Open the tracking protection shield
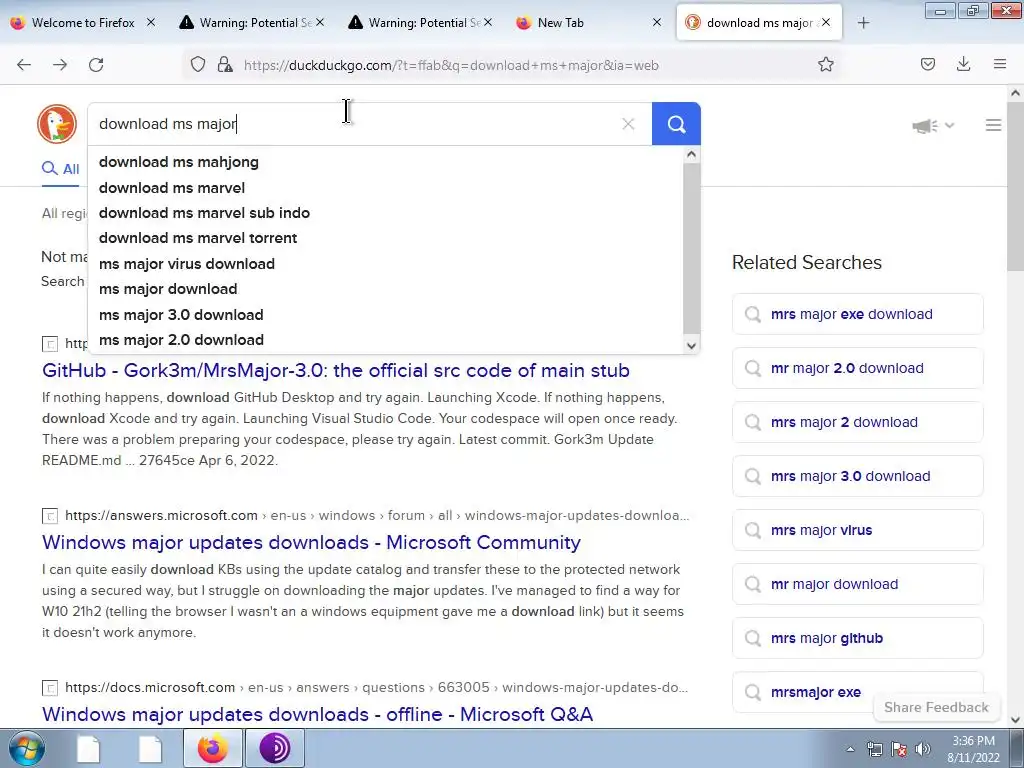1024x768 pixels. coord(198,64)
